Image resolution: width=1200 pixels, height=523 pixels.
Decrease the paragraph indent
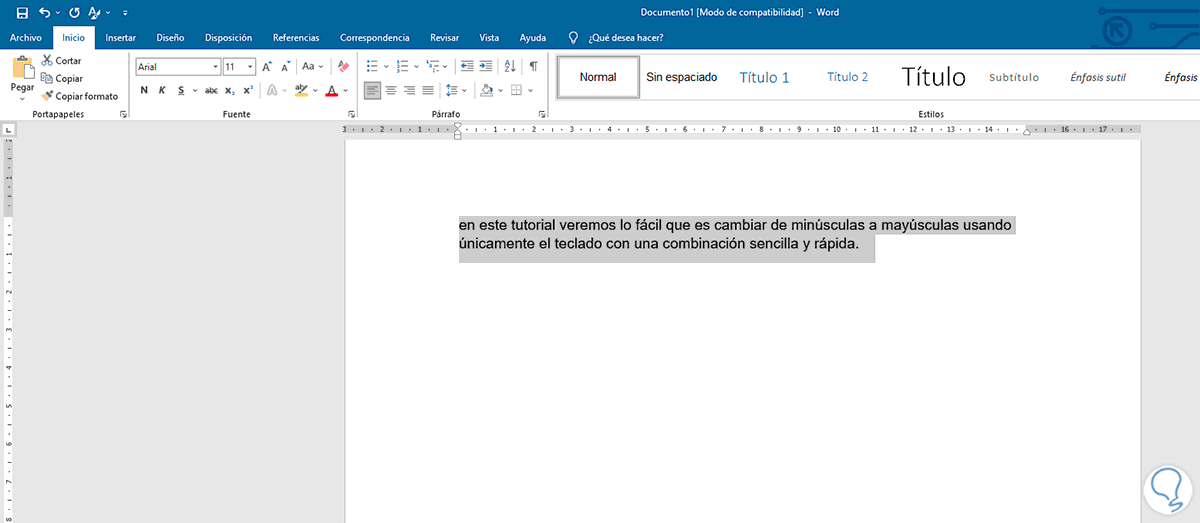click(467, 67)
